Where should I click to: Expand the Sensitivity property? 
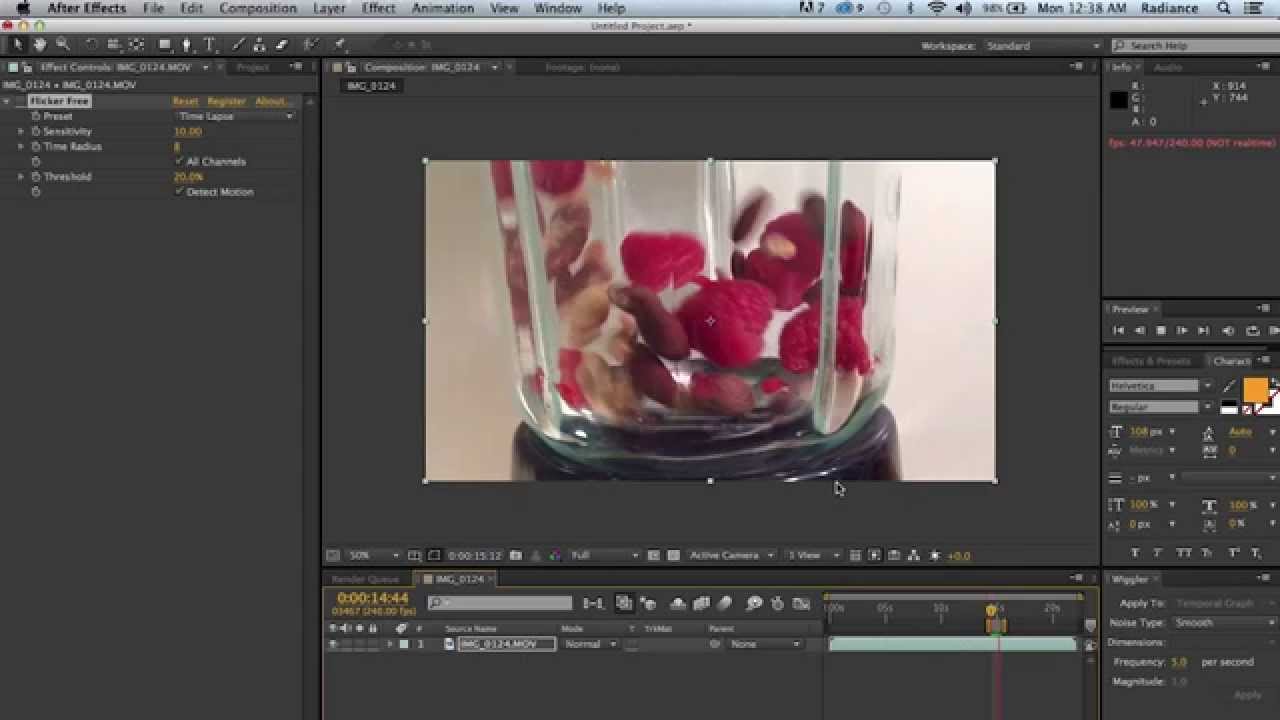click(21, 131)
